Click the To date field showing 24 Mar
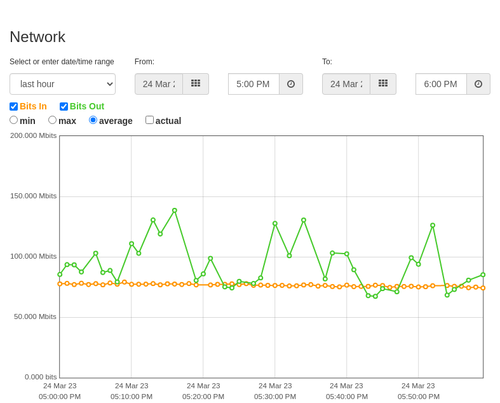The image size is (500, 403). click(x=346, y=84)
